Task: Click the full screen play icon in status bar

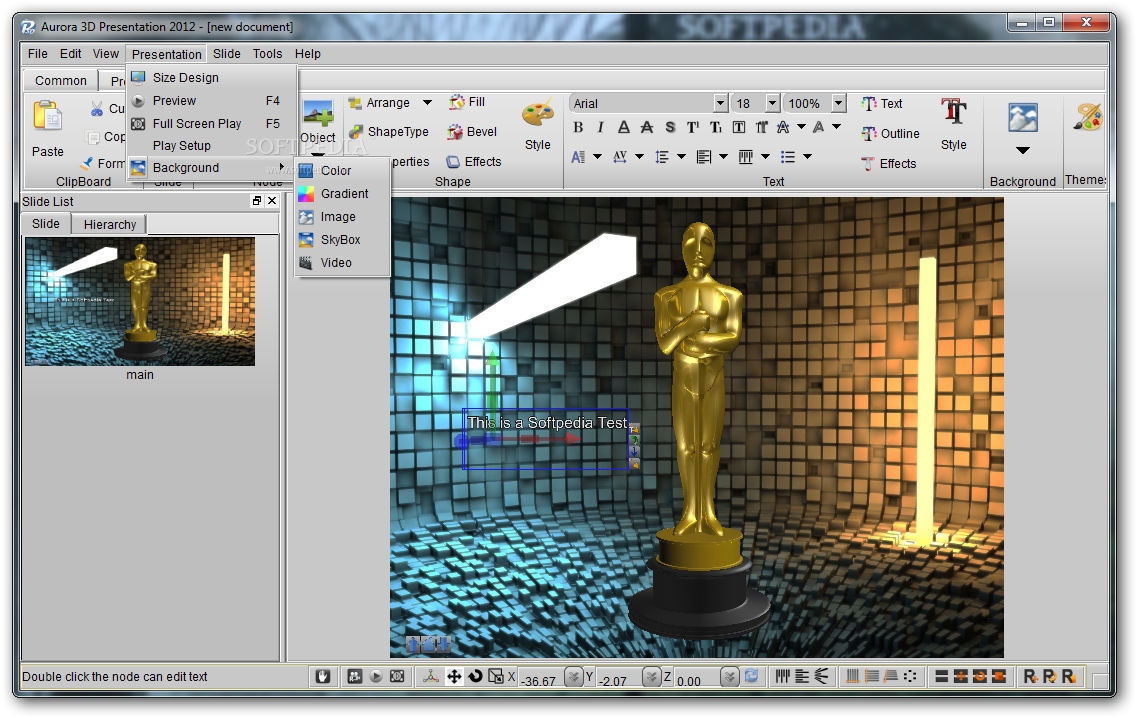Action: coord(397,677)
